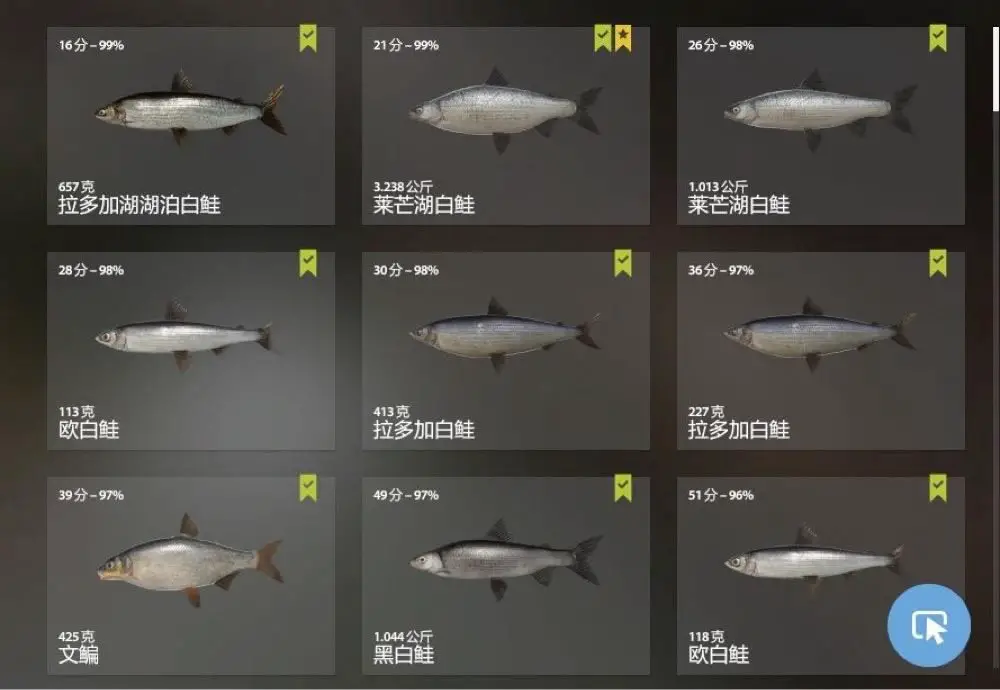The width and height of the screenshot is (1000, 690).
Task: Tap the blue floating cursor button
Action: (x=929, y=626)
